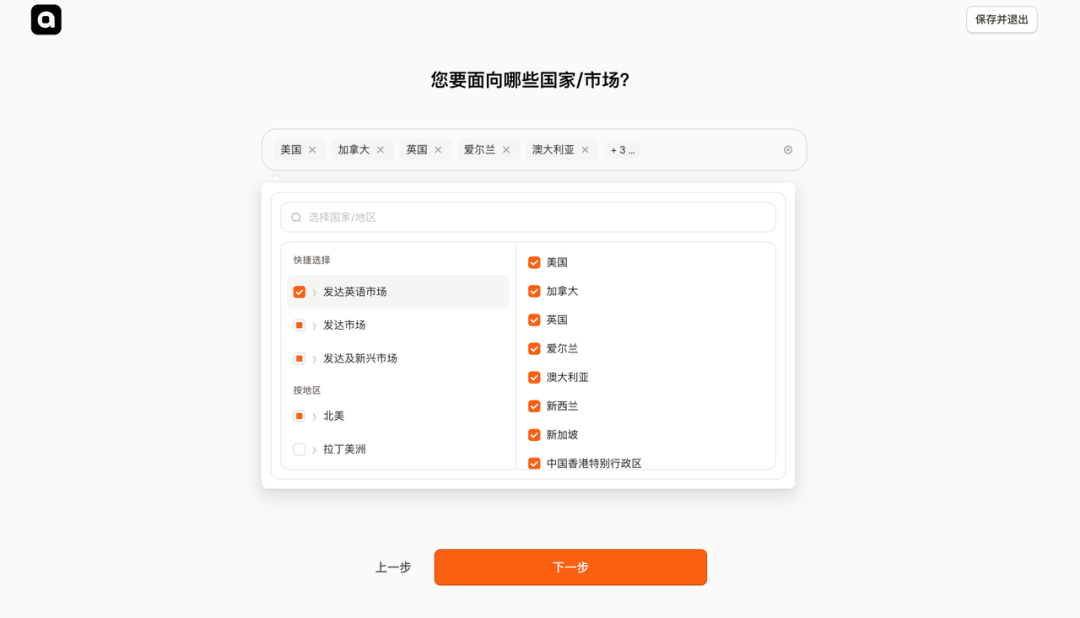1080x618 pixels.
Task: Remove the 澳大利亚 tag
Action: pos(585,150)
